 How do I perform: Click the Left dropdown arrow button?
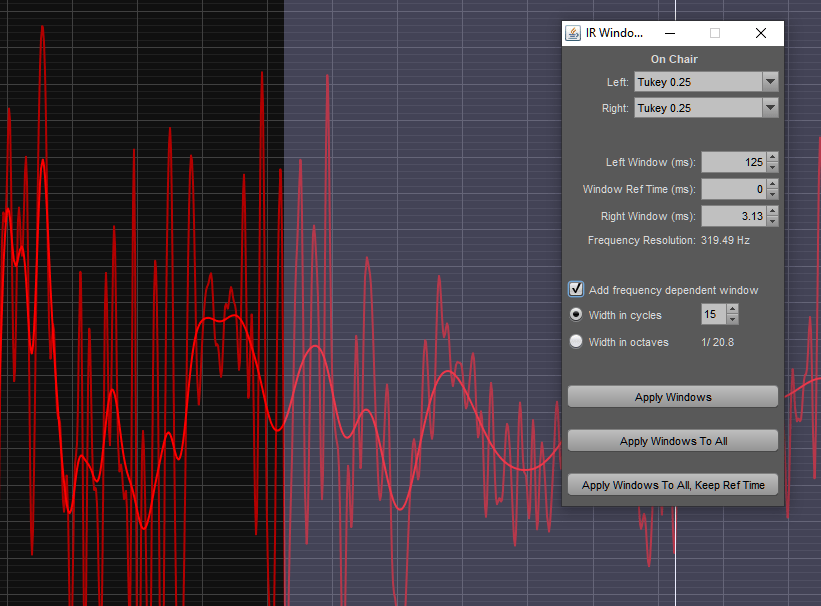point(770,82)
